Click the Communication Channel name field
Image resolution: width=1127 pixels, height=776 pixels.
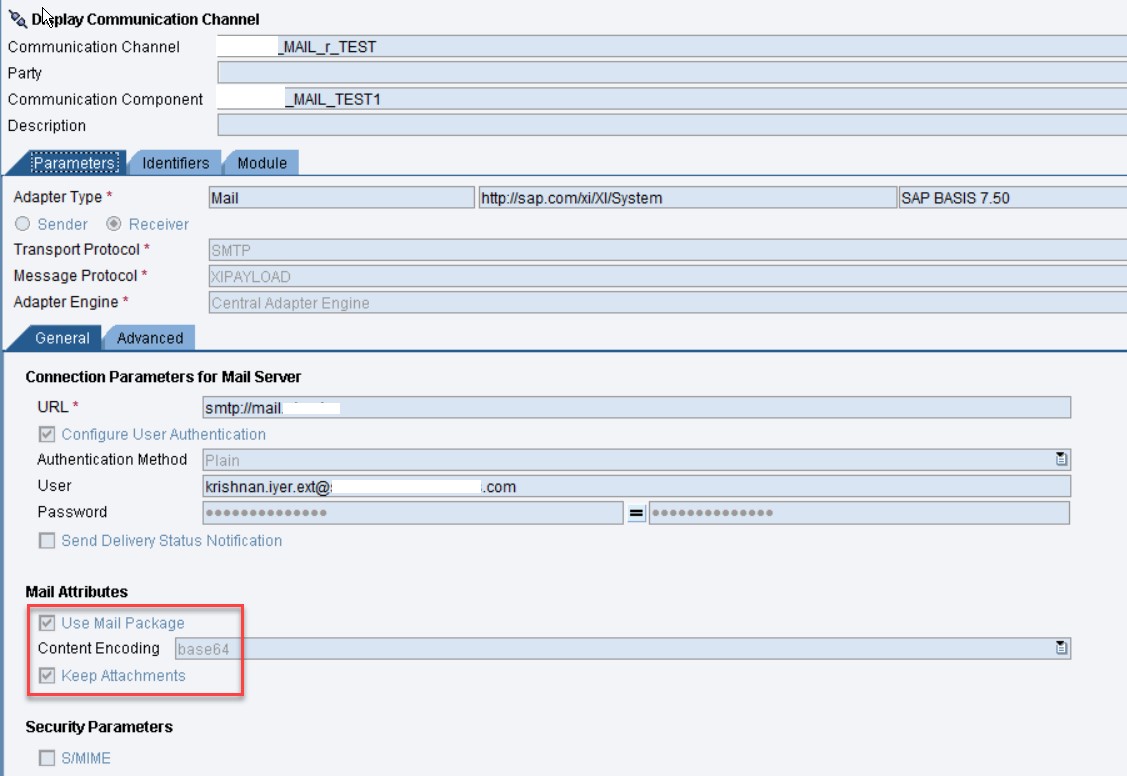(500, 44)
